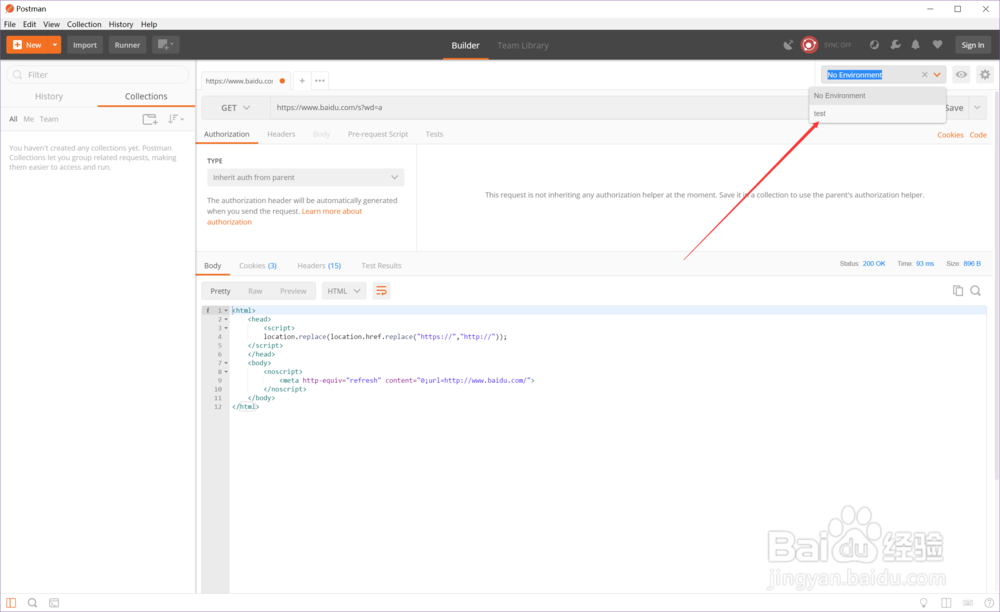Clear the environment selector with X
This screenshot has width=1000, height=612.
click(x=924, y=75)
